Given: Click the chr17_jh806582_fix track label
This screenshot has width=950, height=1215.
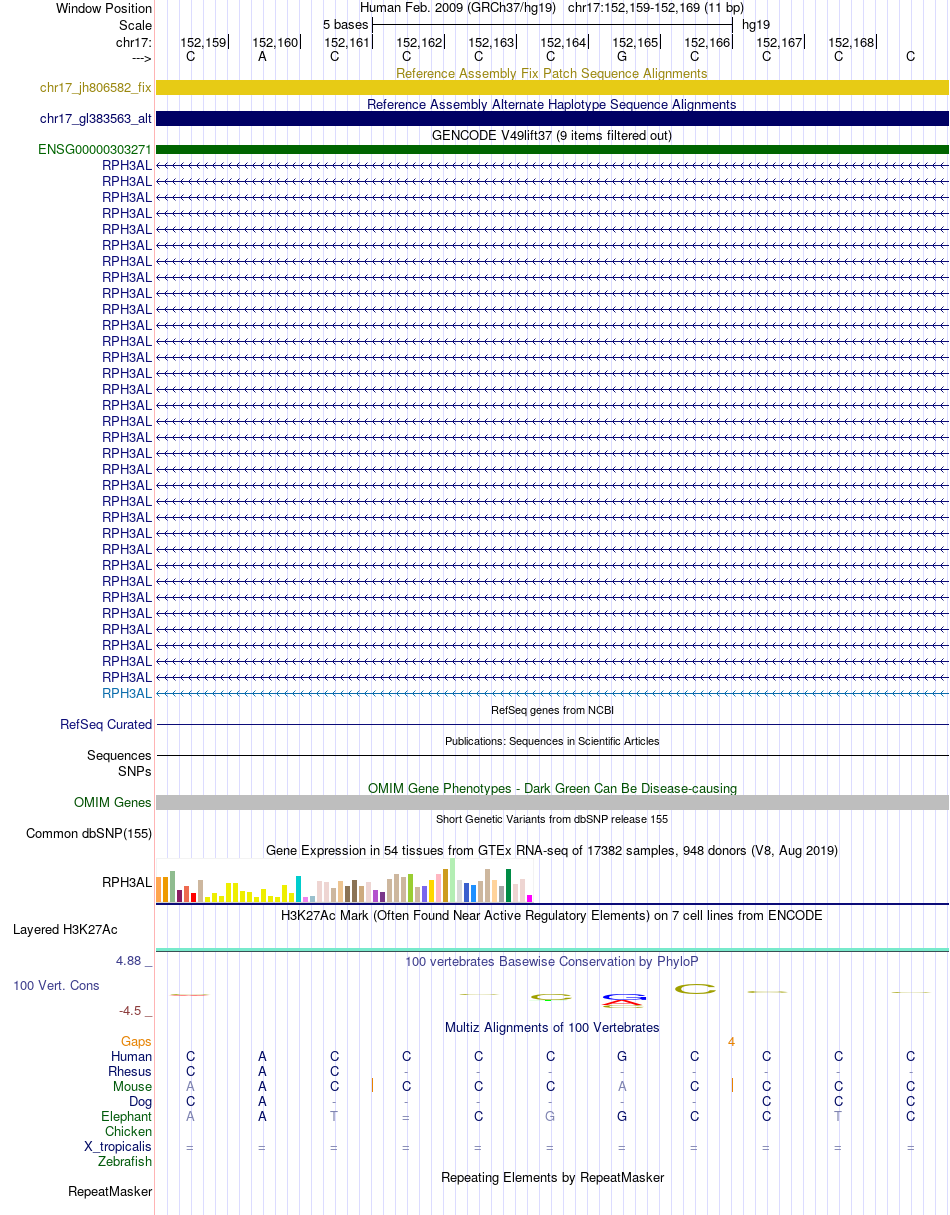Looking at the screenshot, I should point(96,88).
